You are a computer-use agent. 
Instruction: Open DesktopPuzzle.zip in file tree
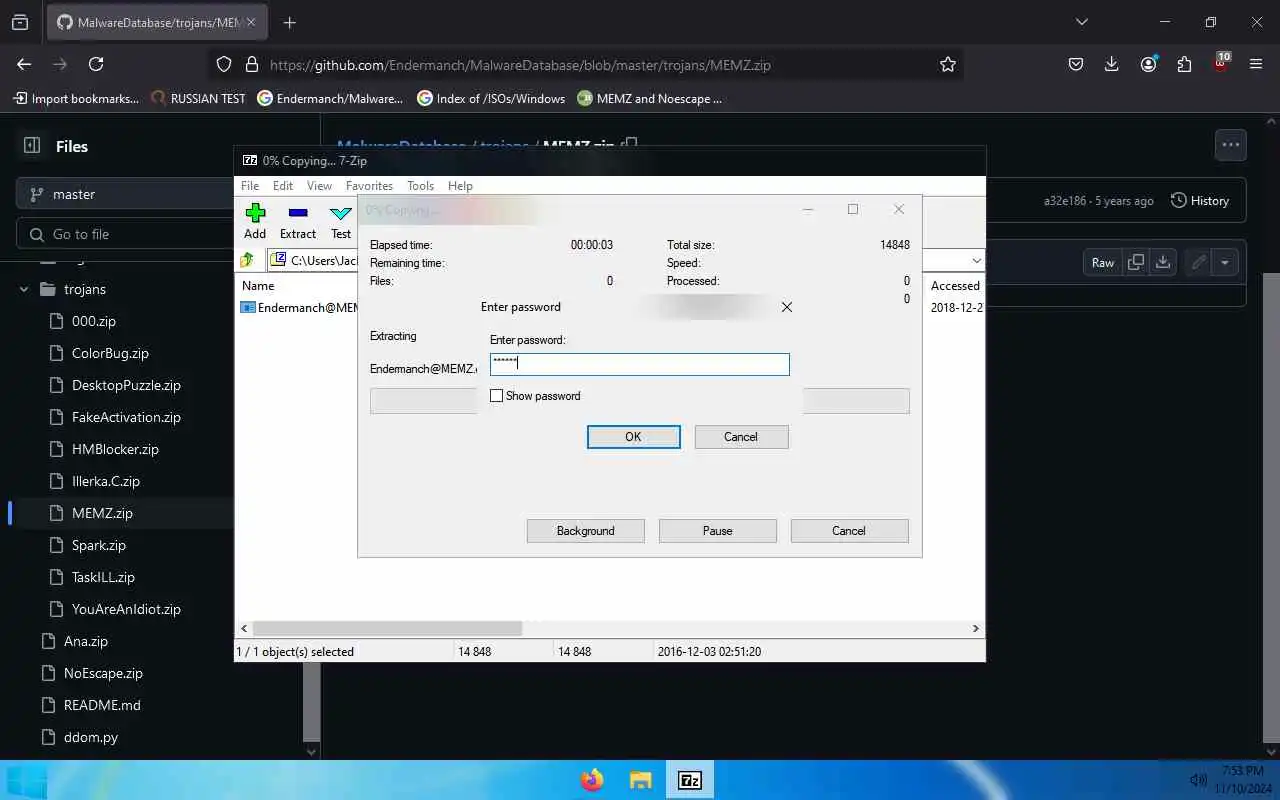point(126,385)
